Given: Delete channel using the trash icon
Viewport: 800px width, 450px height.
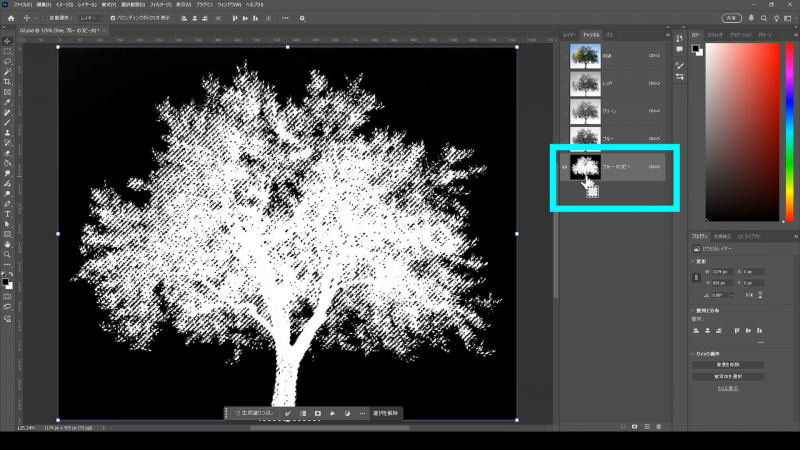Looking at the screenshot, I should [658, 425].
